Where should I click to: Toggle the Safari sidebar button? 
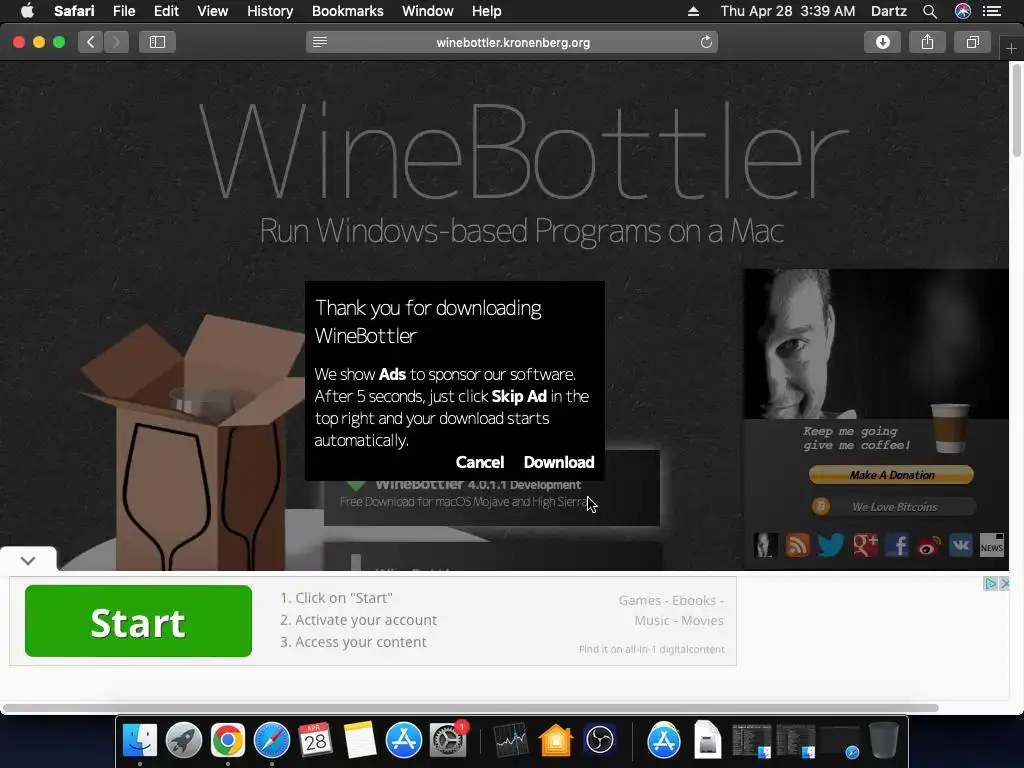[x=157, y=42]
